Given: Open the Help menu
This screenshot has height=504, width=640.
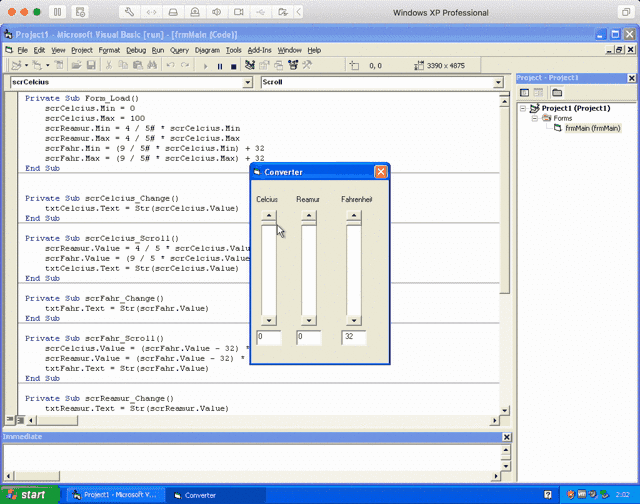Looking at the screenshot, I should click(314, 50).
